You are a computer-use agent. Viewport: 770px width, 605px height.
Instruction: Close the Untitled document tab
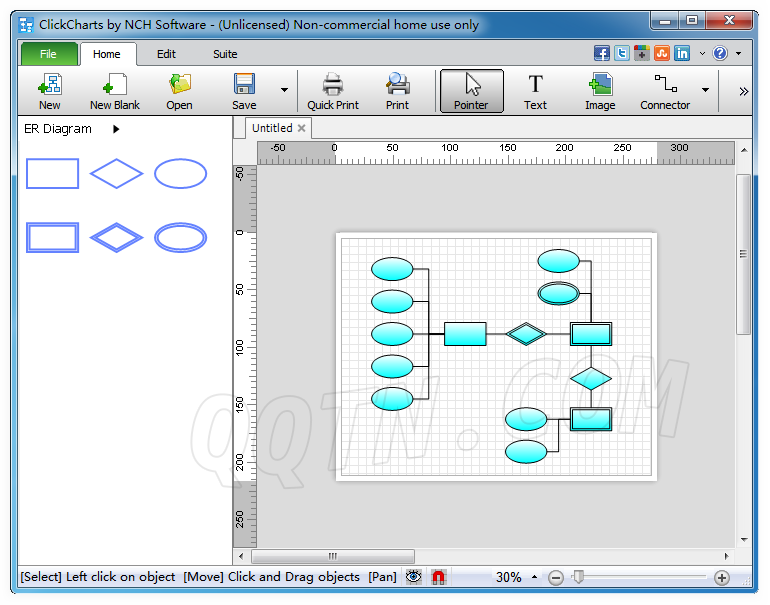click(x=302, y=128)
